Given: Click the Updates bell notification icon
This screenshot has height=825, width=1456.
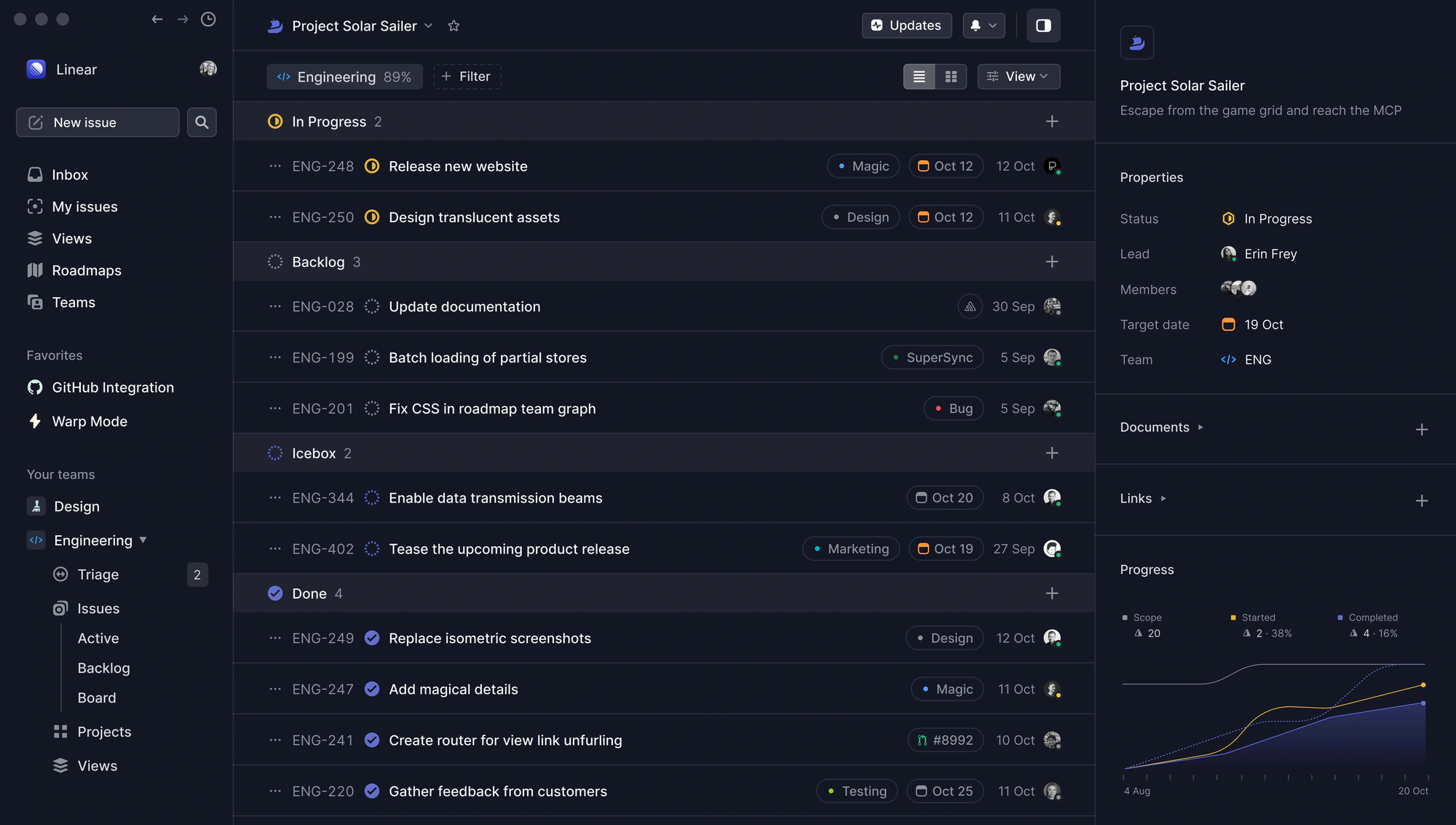Looking at the screenshot, I should click(x=976, y=25).
